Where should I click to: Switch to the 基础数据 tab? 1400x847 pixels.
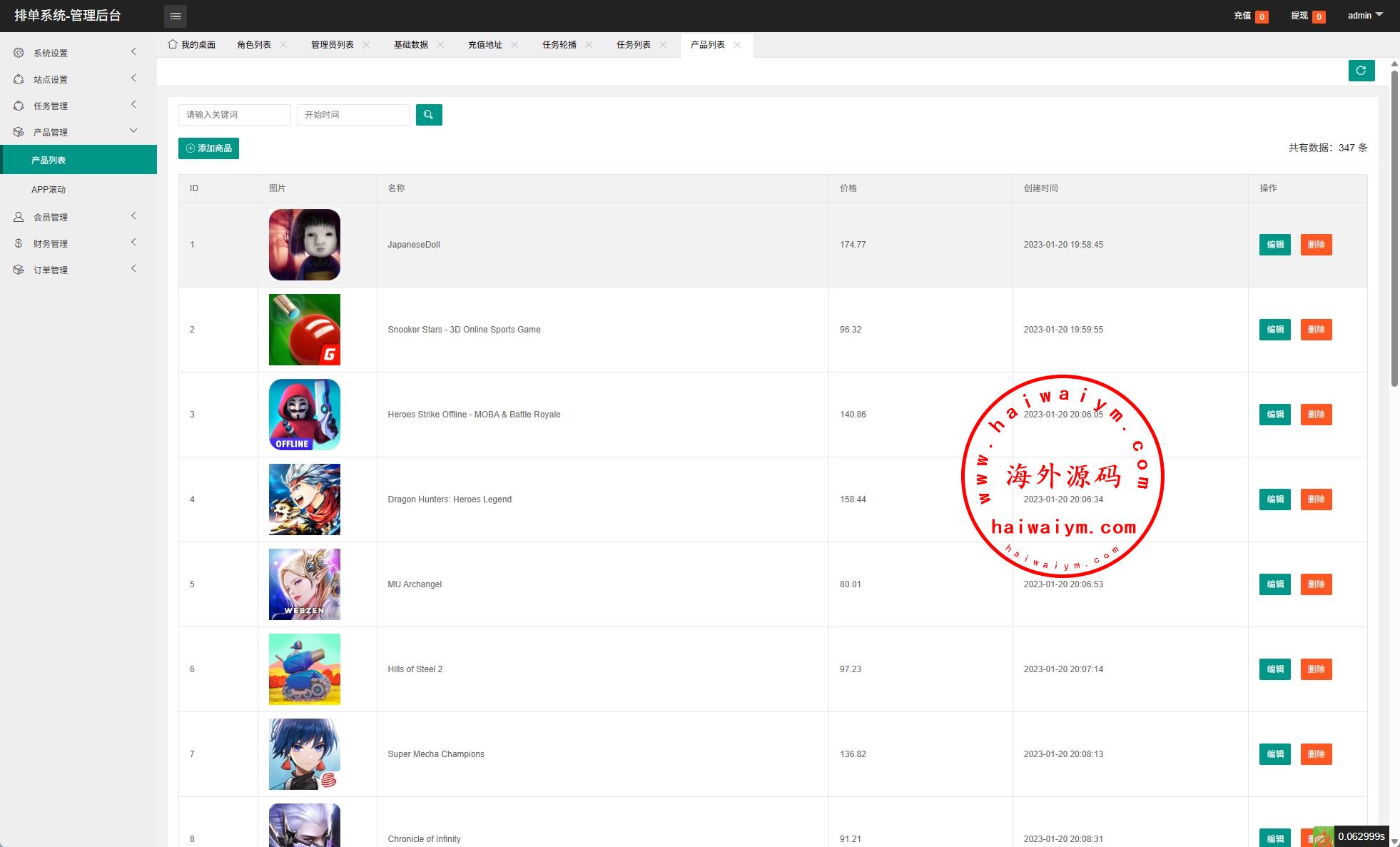[x=410, y=44]
